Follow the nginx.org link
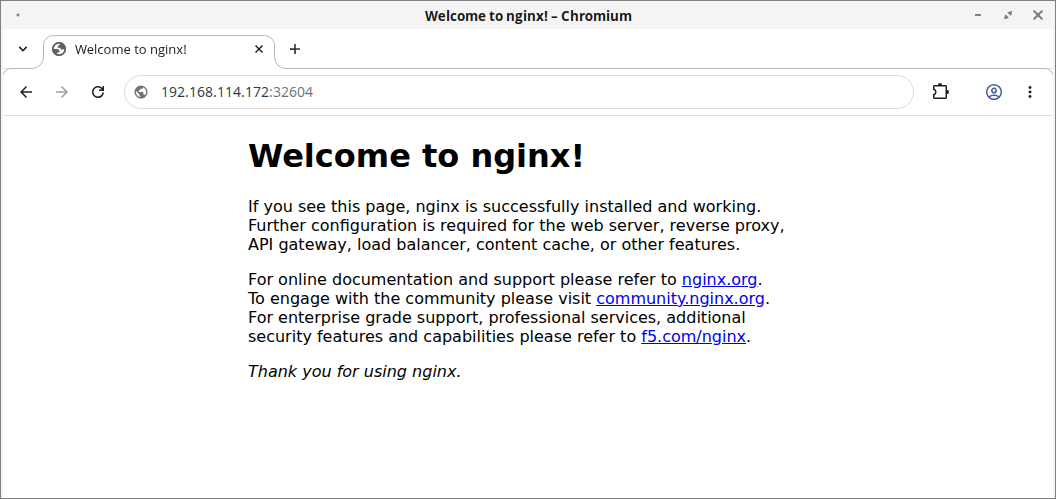 pyautogui.click(x=719, y=279)
